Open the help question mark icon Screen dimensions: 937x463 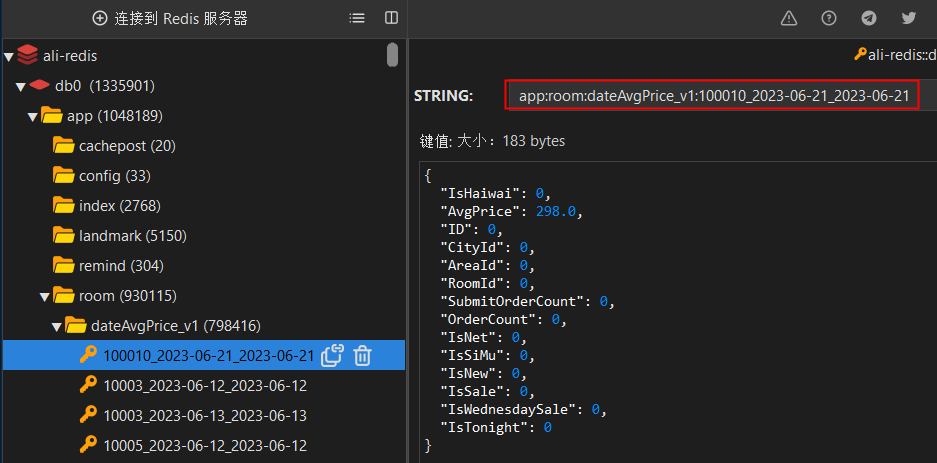[829, 18]
